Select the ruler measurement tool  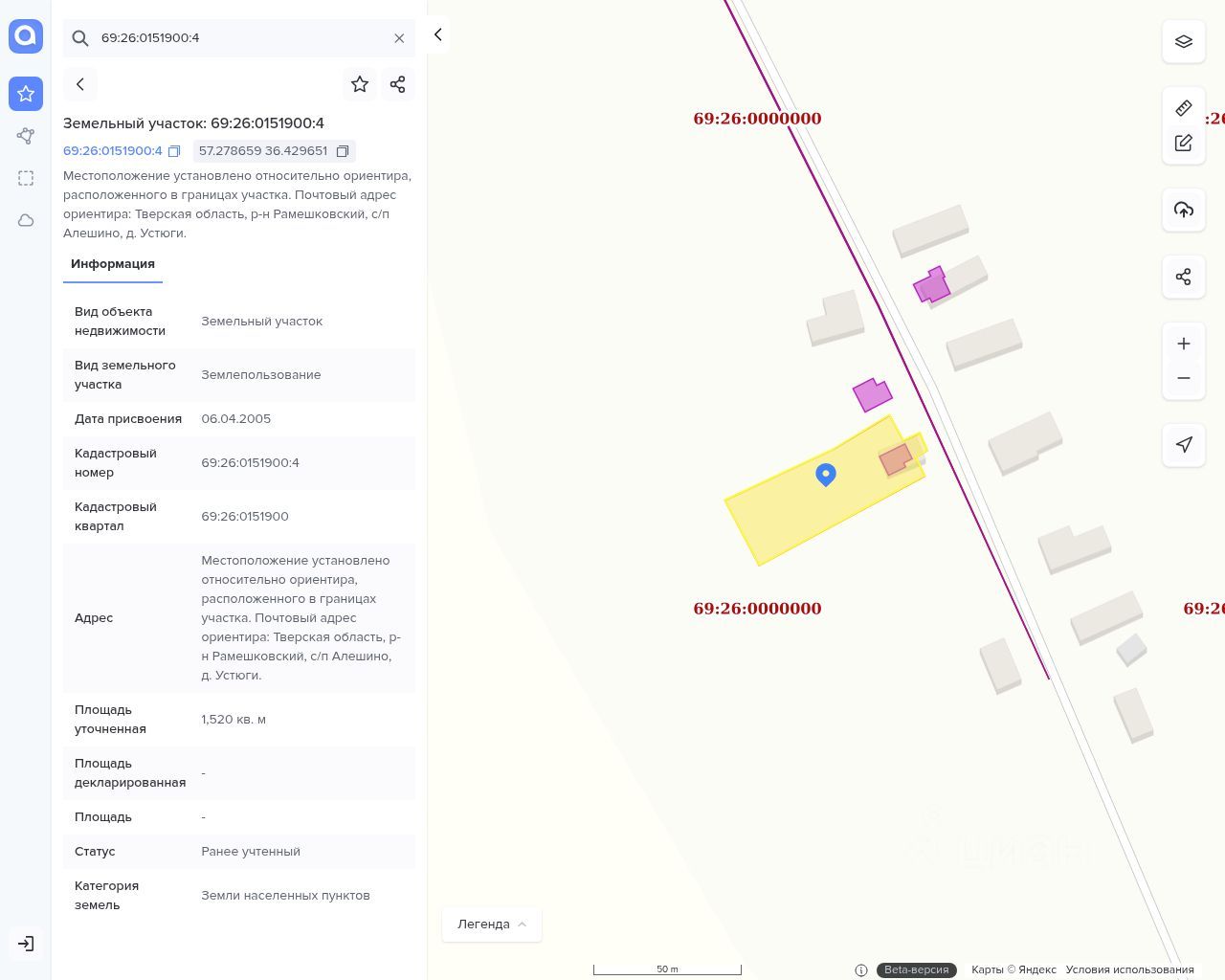click(1184, 108)
